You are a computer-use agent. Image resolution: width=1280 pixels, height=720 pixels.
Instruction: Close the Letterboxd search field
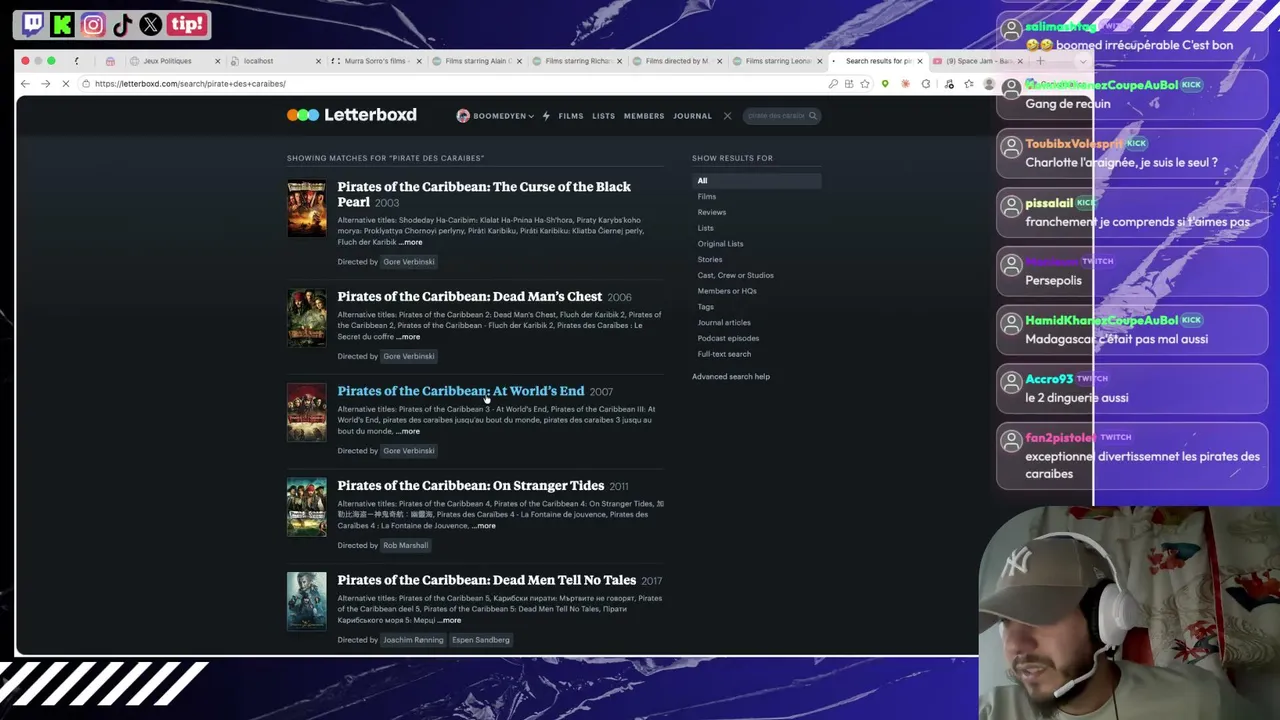[727, 116]
